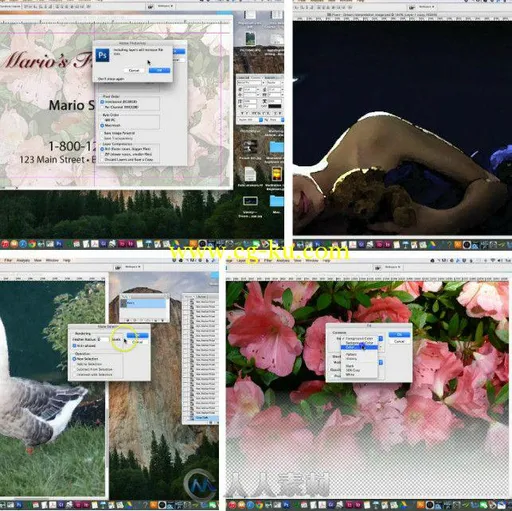Click Go to Bridge icon in flowers window

click(x=377, y=267)
